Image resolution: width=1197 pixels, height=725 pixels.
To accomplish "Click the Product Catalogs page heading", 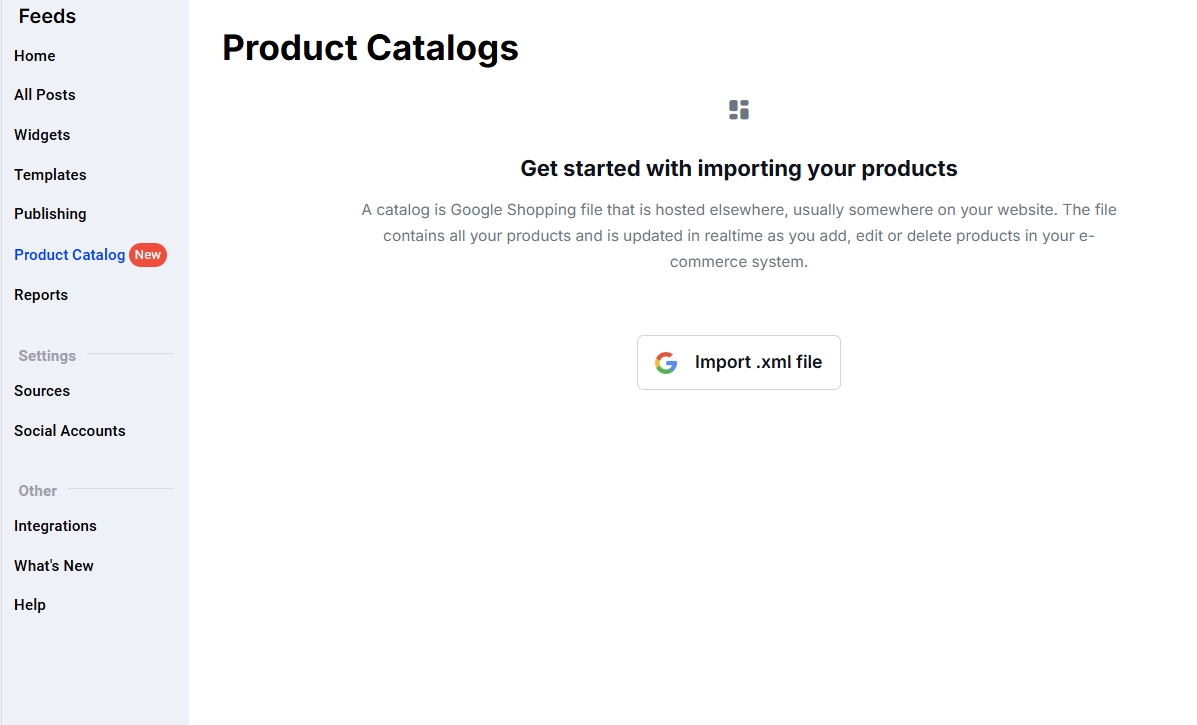I will pos(370,48).
